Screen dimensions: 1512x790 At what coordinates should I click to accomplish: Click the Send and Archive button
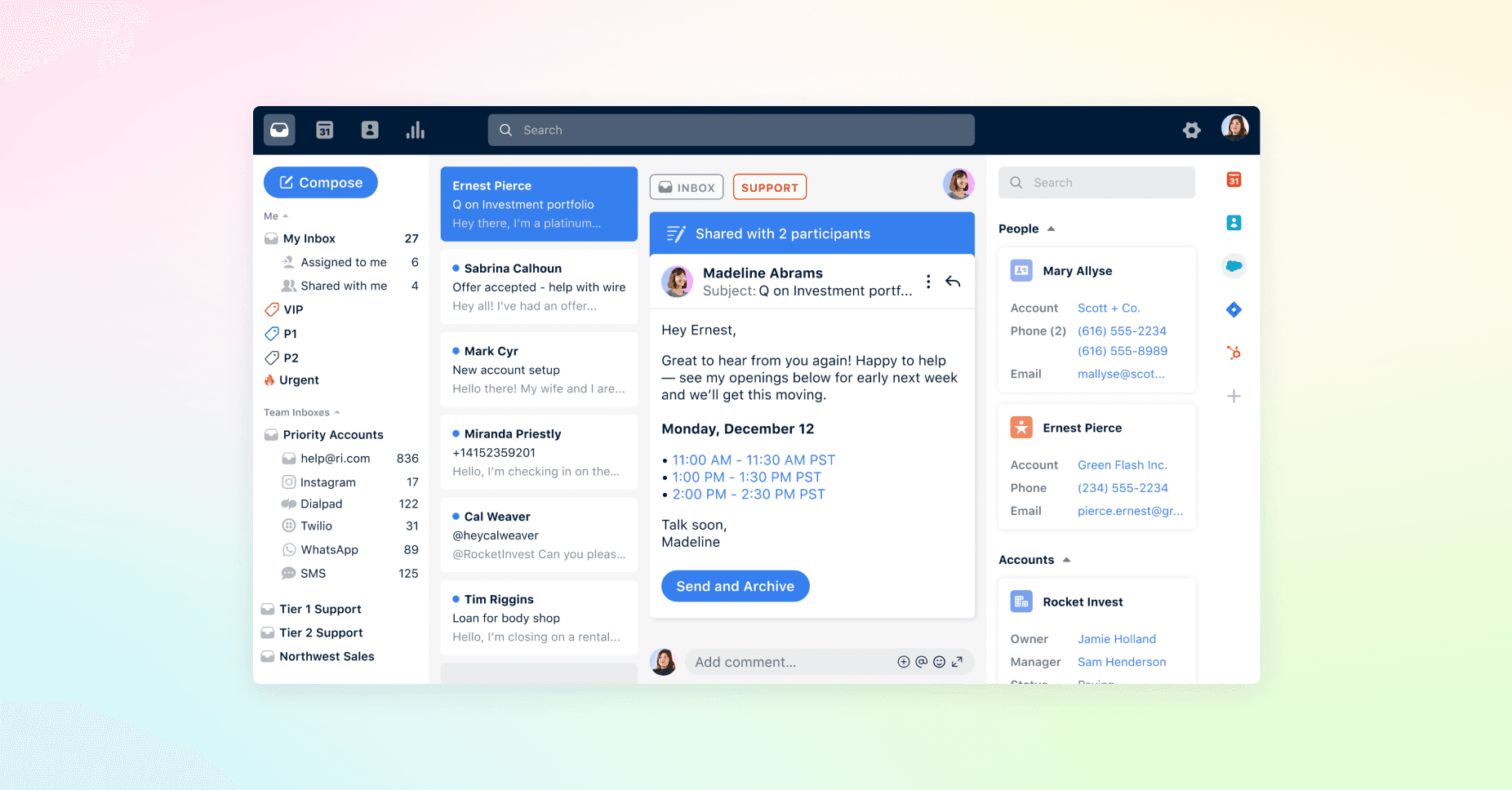tap(735, 586)
